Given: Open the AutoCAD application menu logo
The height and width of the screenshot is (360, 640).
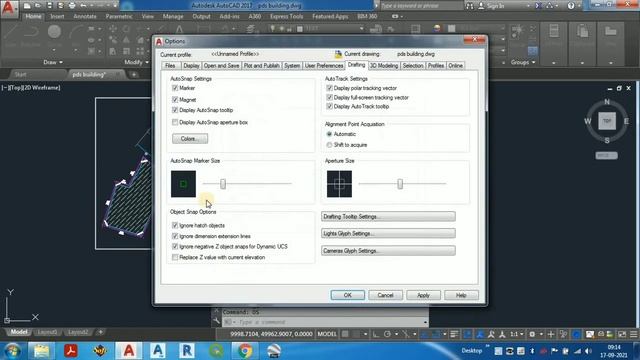Looking at the screenshot, I should [x=8, y=8].
